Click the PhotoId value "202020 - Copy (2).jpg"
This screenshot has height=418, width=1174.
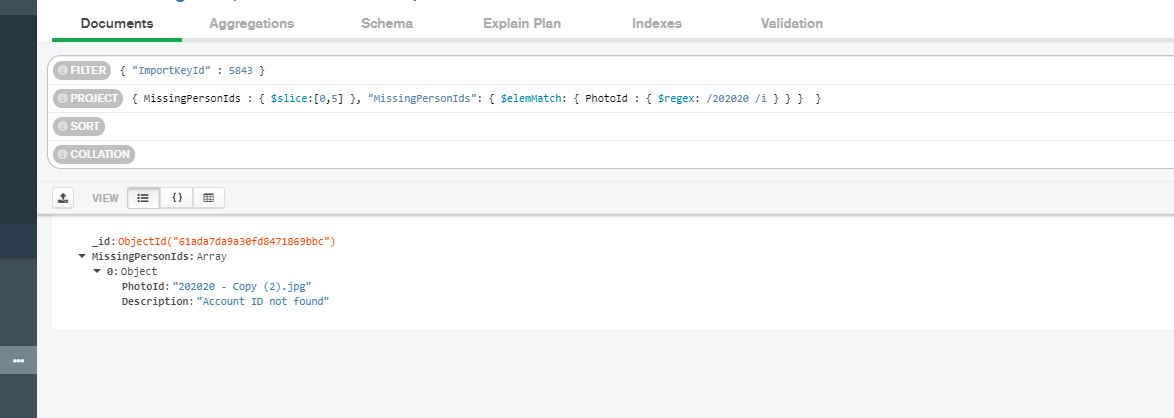tap(242, 286)
